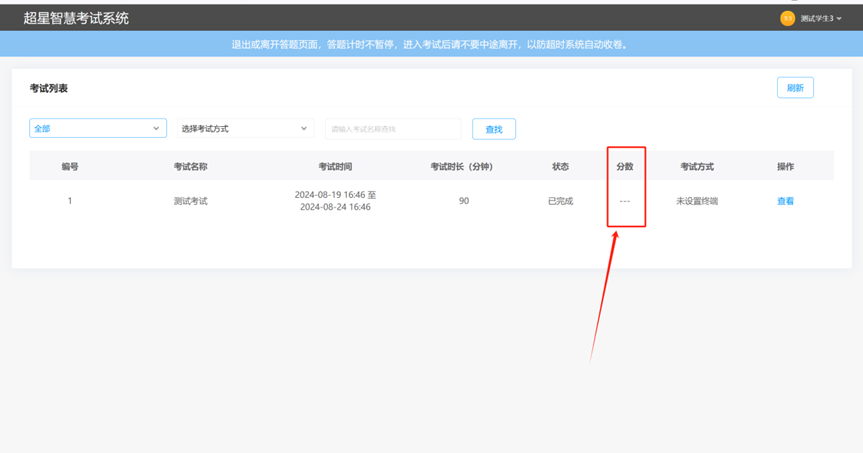
Task: Click the exam time 2024-08-19 16:46 cell
Action: 335,201
